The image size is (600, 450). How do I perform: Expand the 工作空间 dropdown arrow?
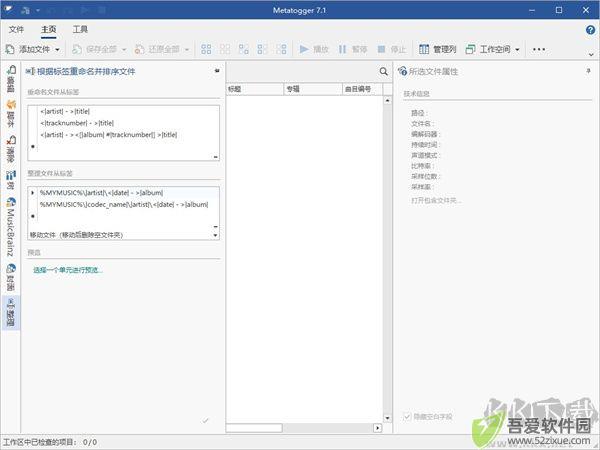click(517, 50)
